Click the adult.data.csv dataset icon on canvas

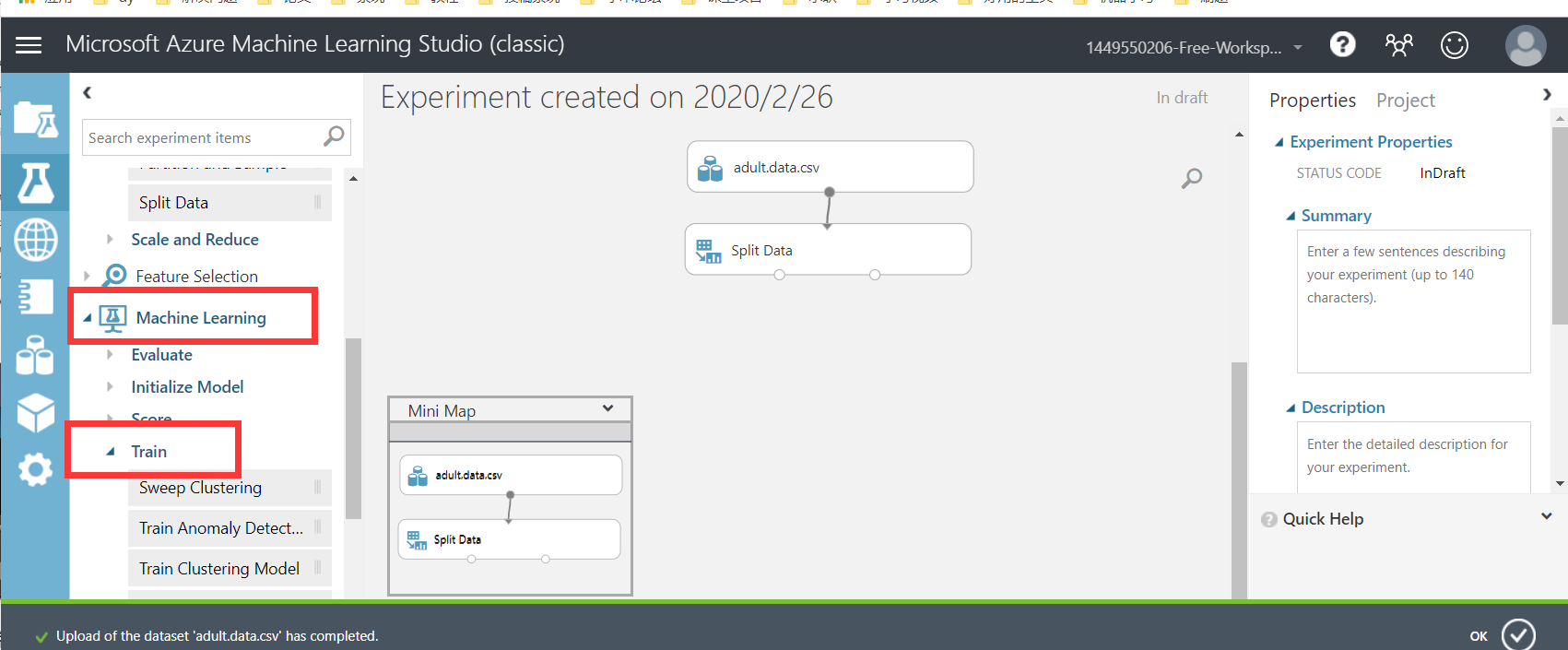tap(710, 168)
